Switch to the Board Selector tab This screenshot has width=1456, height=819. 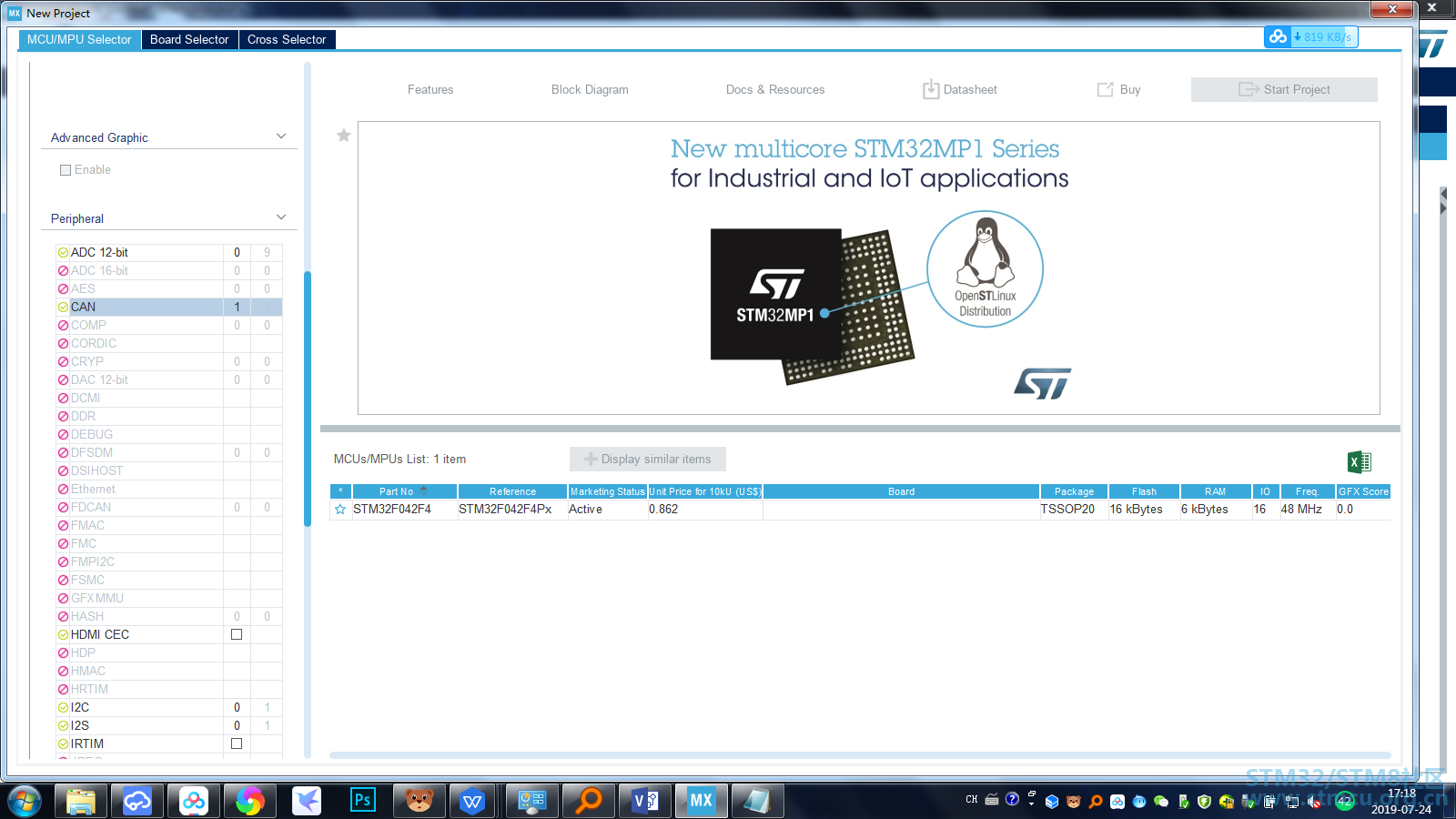click(x=189, y=39)
